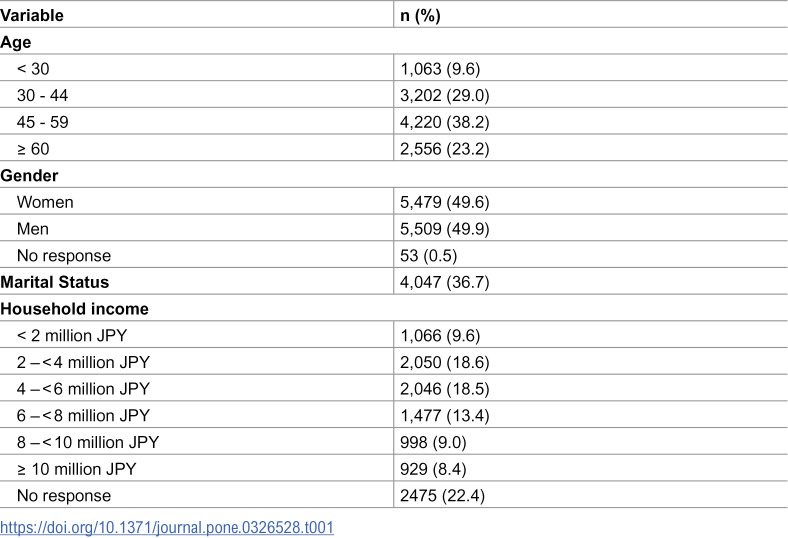Click the '< 2 million JPY' label

[x=72, y=335]
